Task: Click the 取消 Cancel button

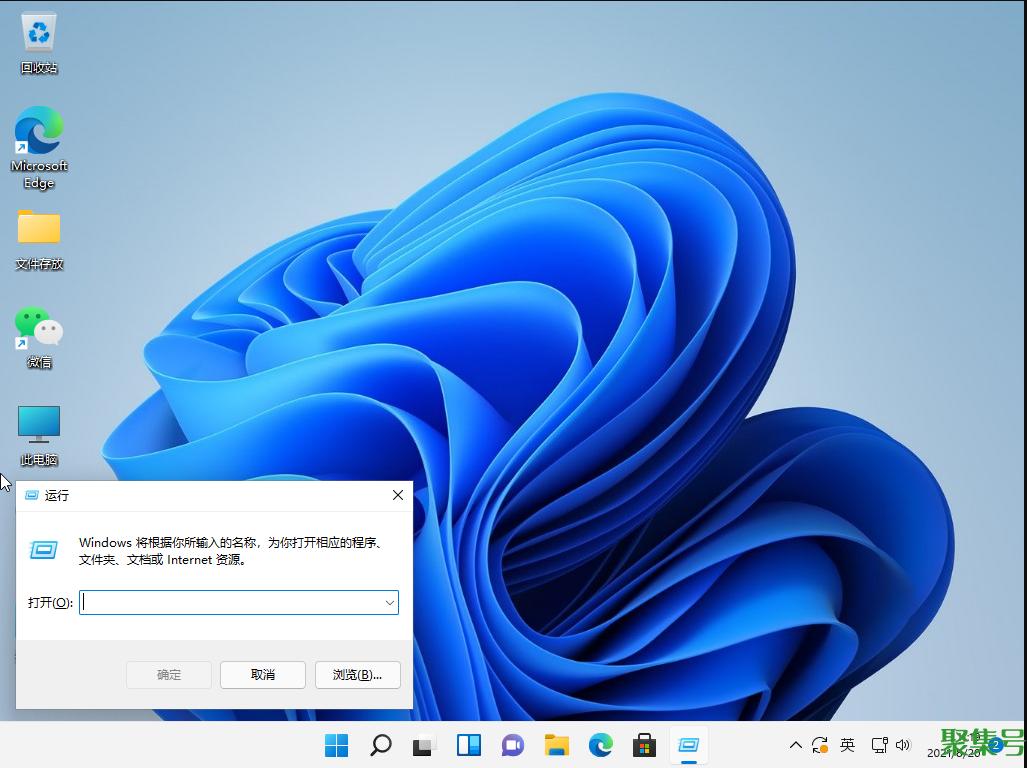Action: [x=262, y=675]
